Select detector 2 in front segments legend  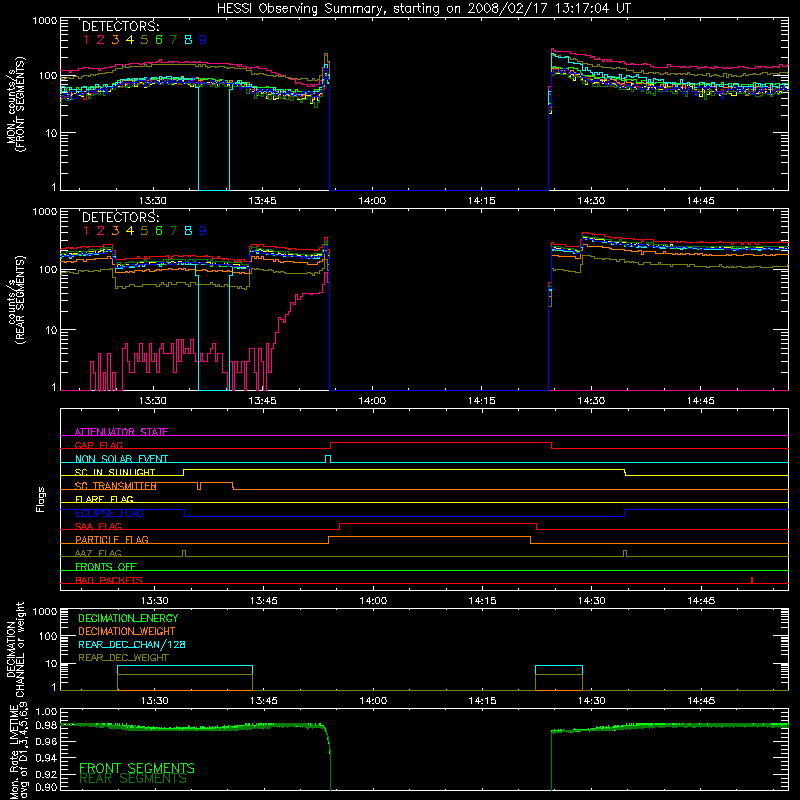(101, 40)
